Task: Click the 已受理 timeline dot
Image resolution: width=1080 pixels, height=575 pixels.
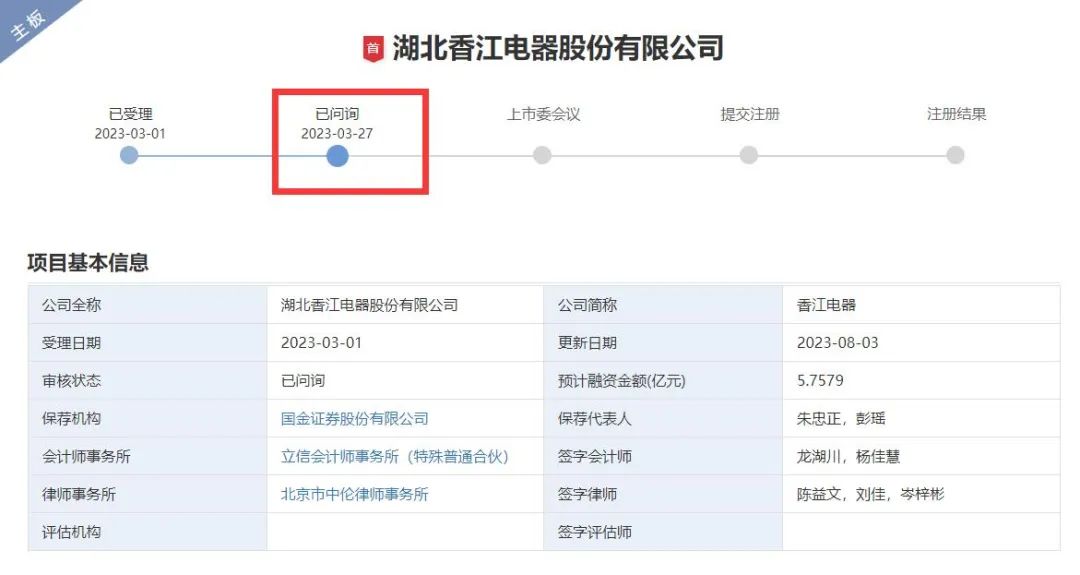Action: point(129,155)
